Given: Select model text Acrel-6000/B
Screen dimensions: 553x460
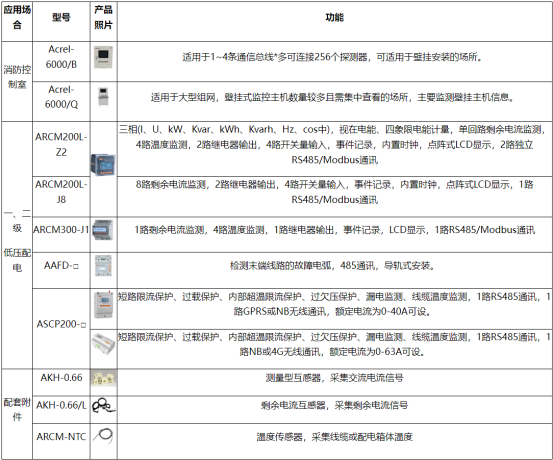Looking at the screenshot, I should [x=61, y=57].
